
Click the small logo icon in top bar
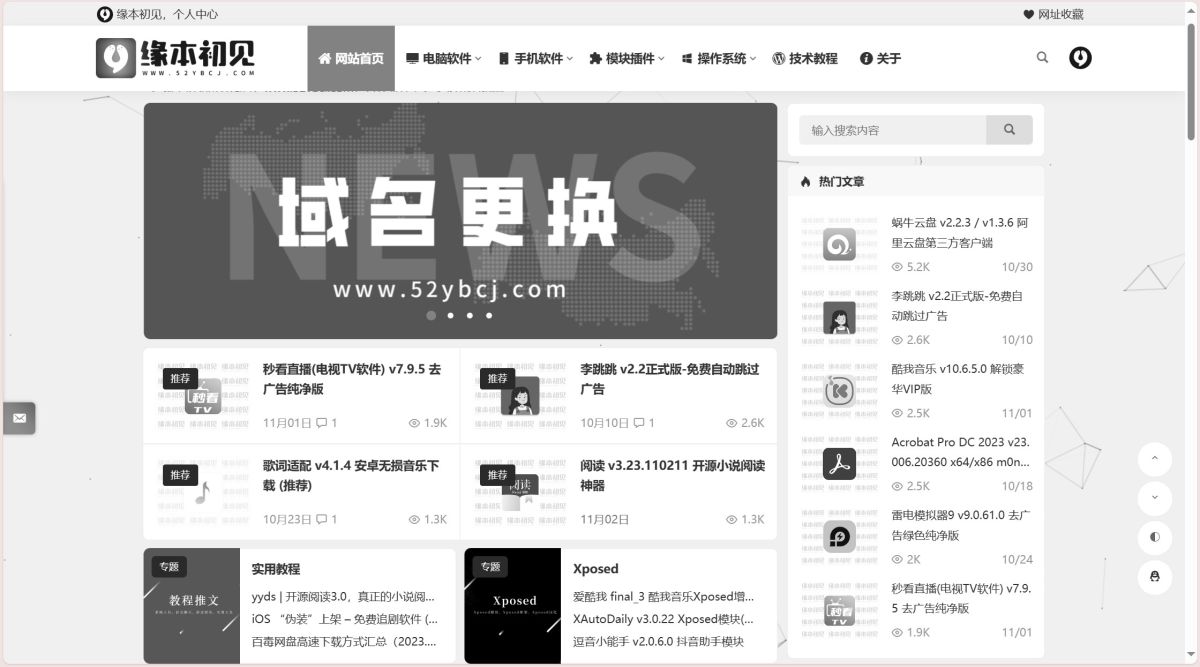click(x=104, y=14)
